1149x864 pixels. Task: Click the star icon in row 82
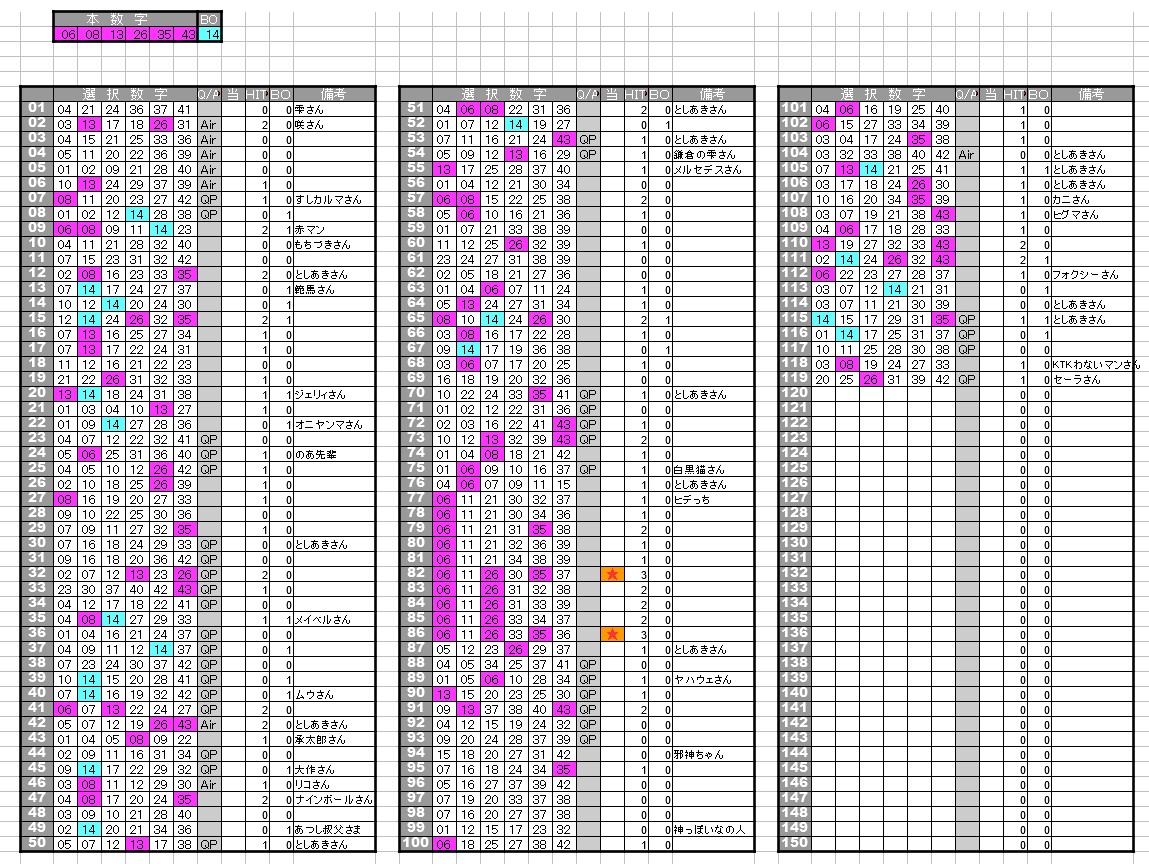612,574
